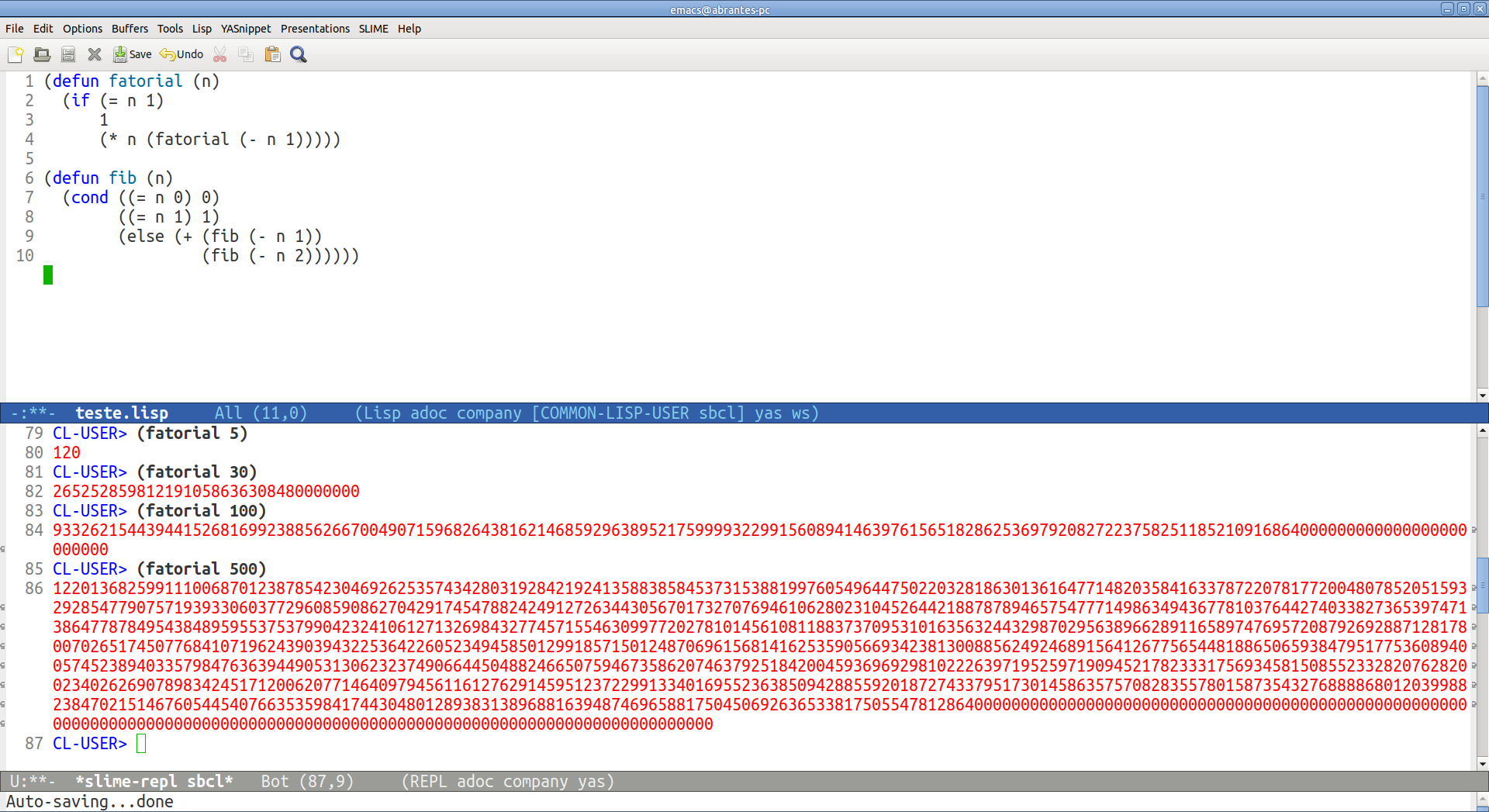The image size is (1489, 812).
Task: Click the Copy toolbar icon
Action: pos(246,54)
